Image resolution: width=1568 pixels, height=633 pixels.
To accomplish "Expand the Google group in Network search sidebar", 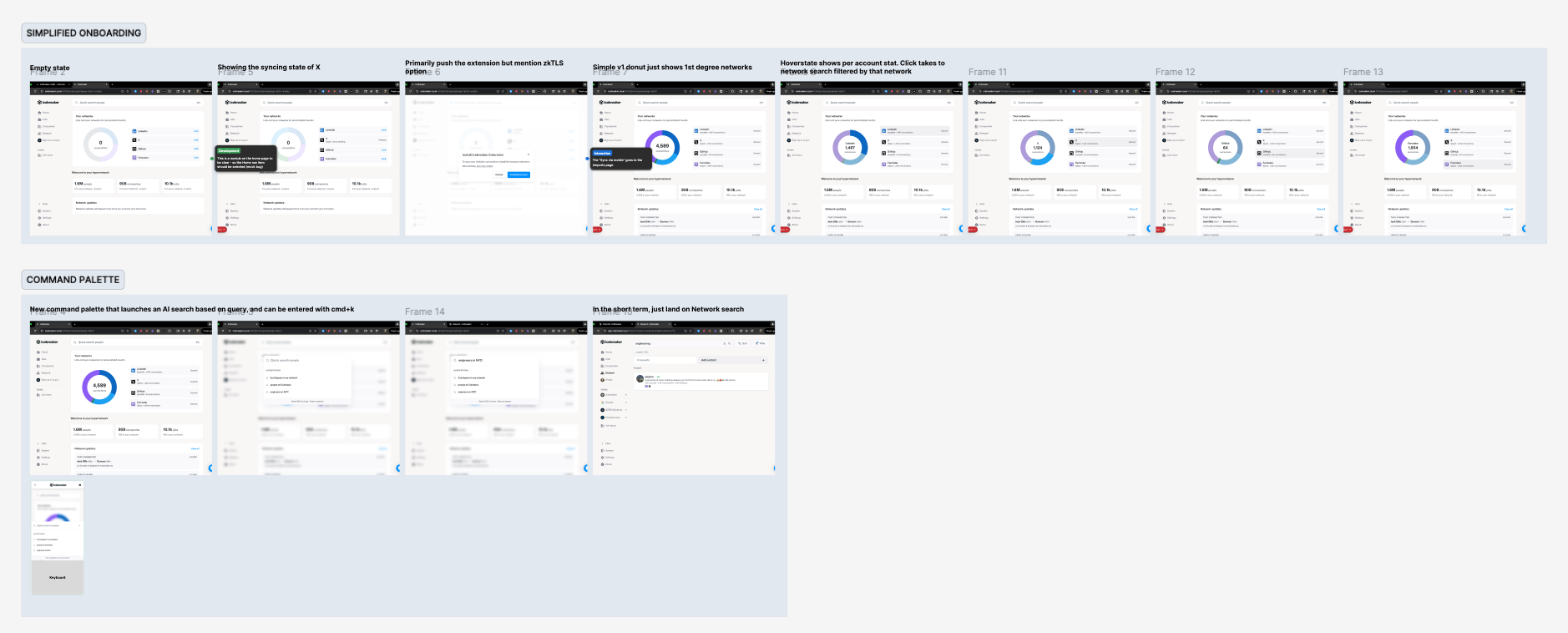I will (x=625, y=403).
